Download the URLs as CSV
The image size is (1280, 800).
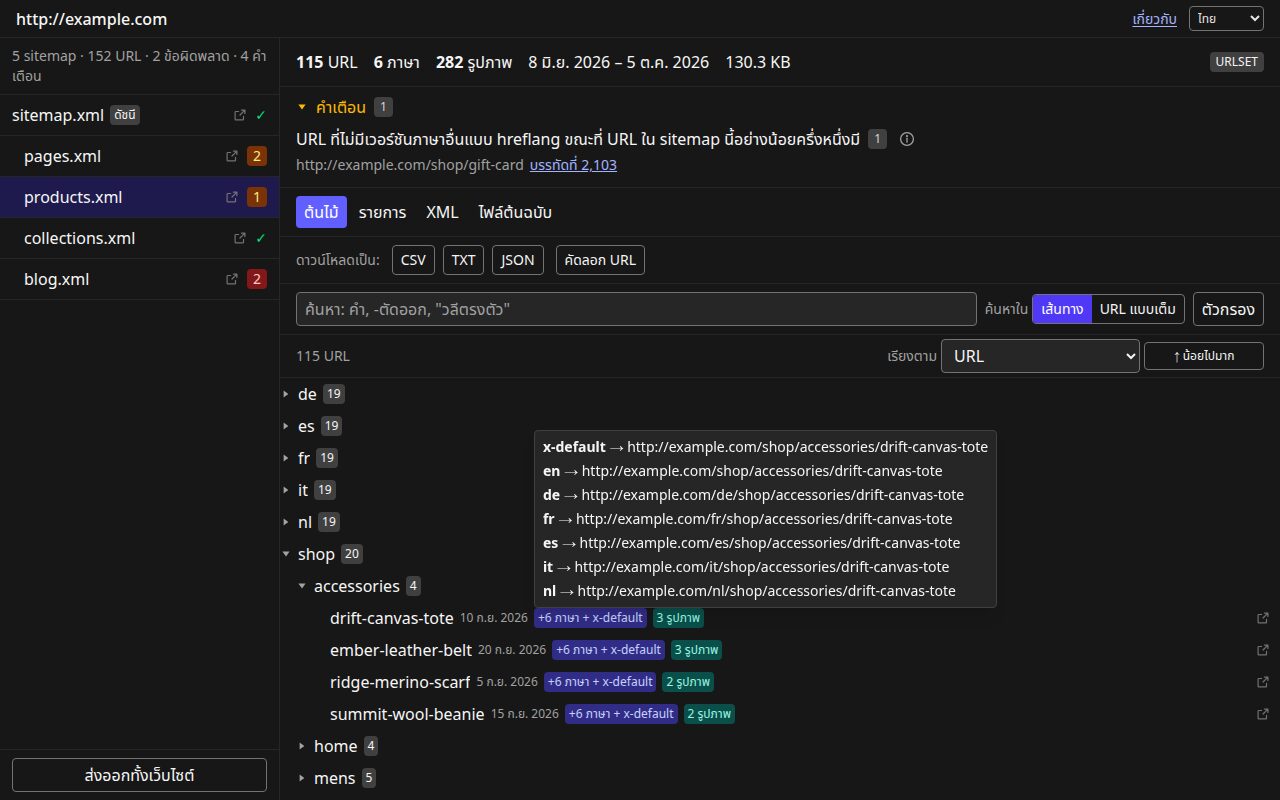click(x=413, y=260)
